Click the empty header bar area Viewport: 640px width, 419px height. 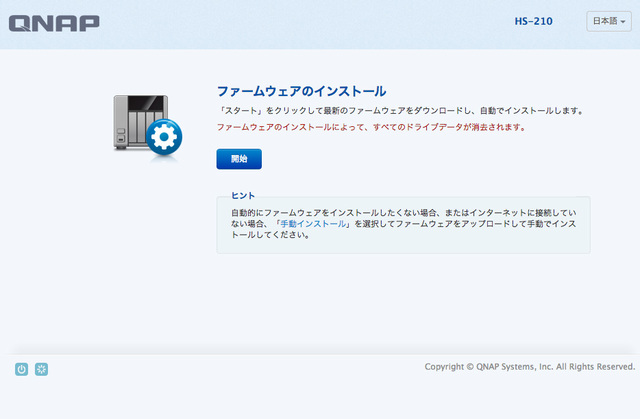point(300,22)
